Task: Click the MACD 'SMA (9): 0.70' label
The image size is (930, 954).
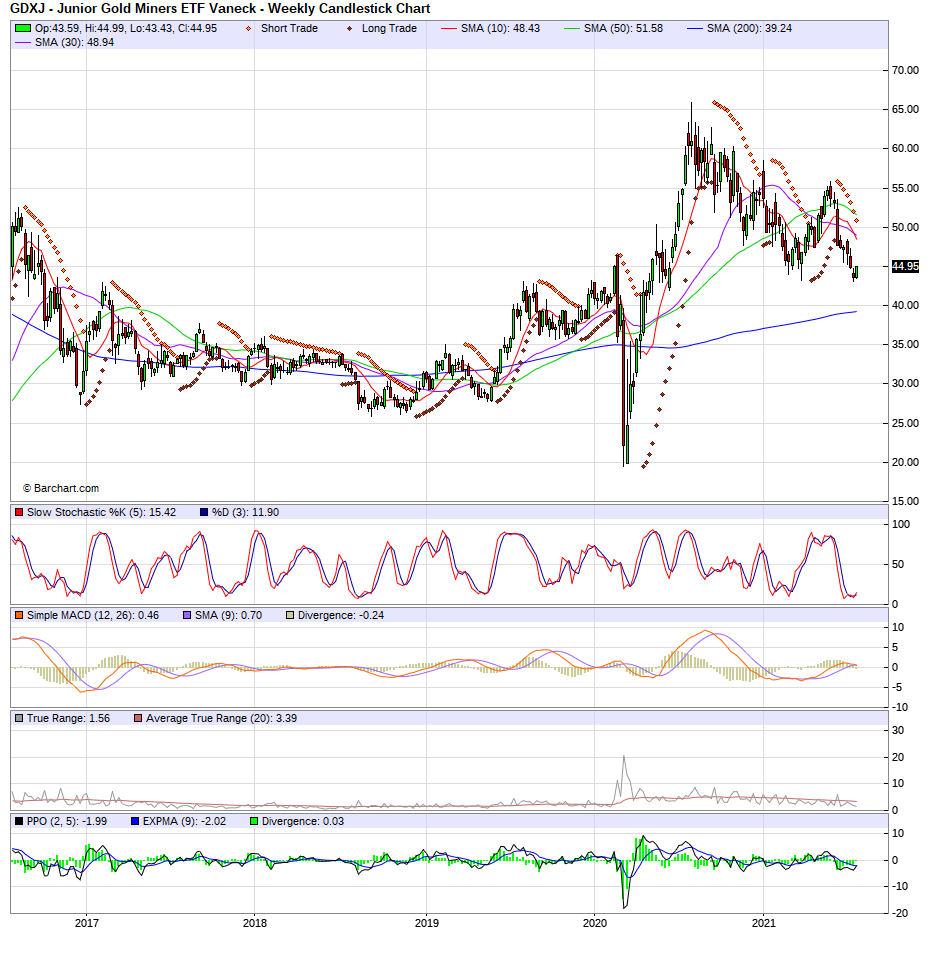Action: point(229,615)
